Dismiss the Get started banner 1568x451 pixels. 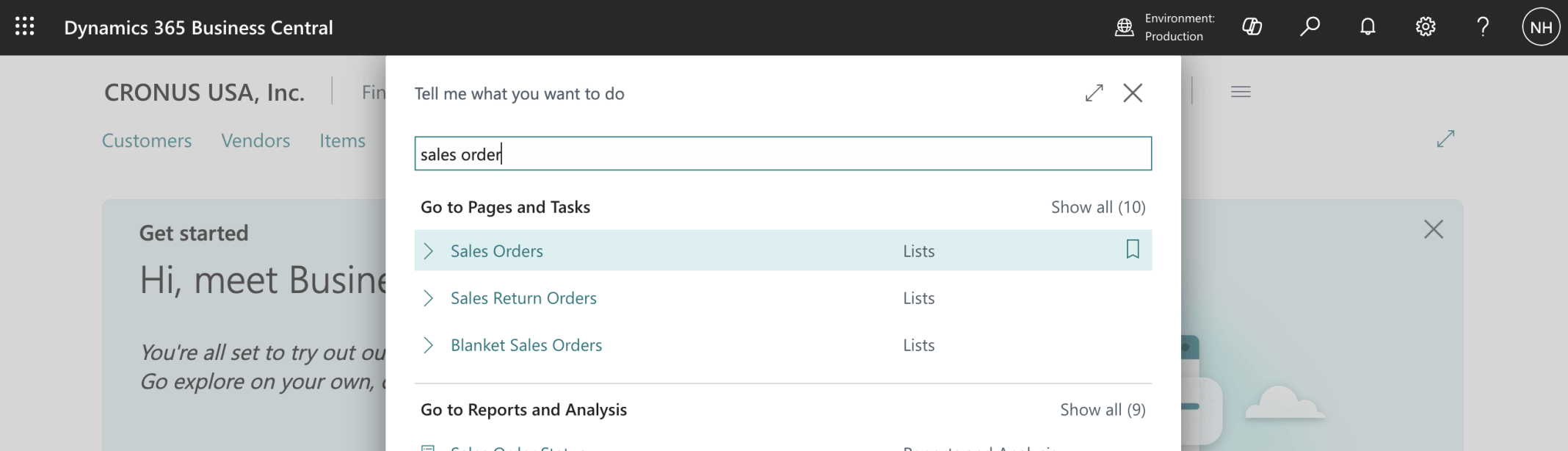click(1433, 230)
